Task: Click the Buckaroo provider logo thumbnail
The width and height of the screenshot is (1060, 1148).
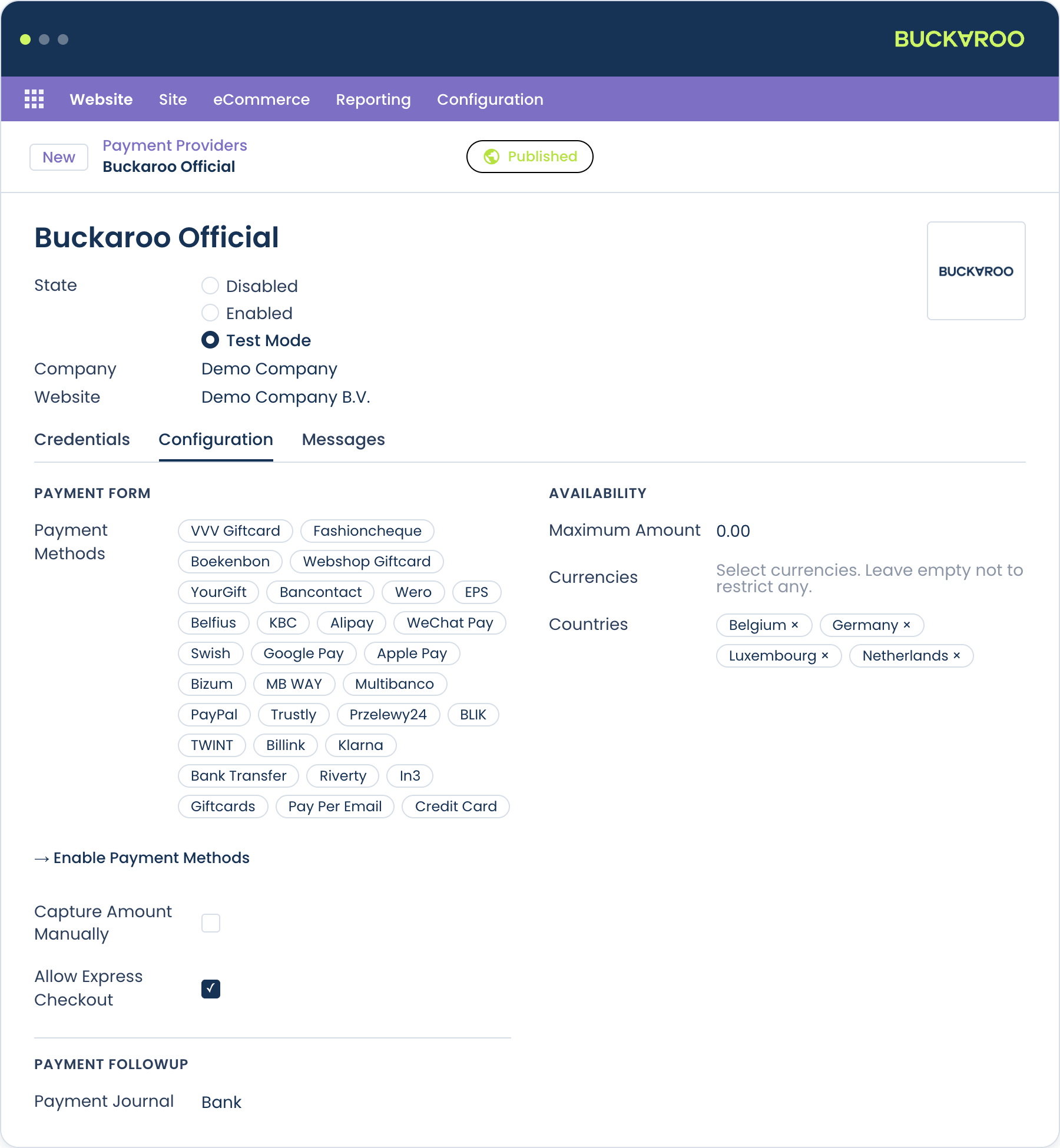Action: click(x=976, y=271)
